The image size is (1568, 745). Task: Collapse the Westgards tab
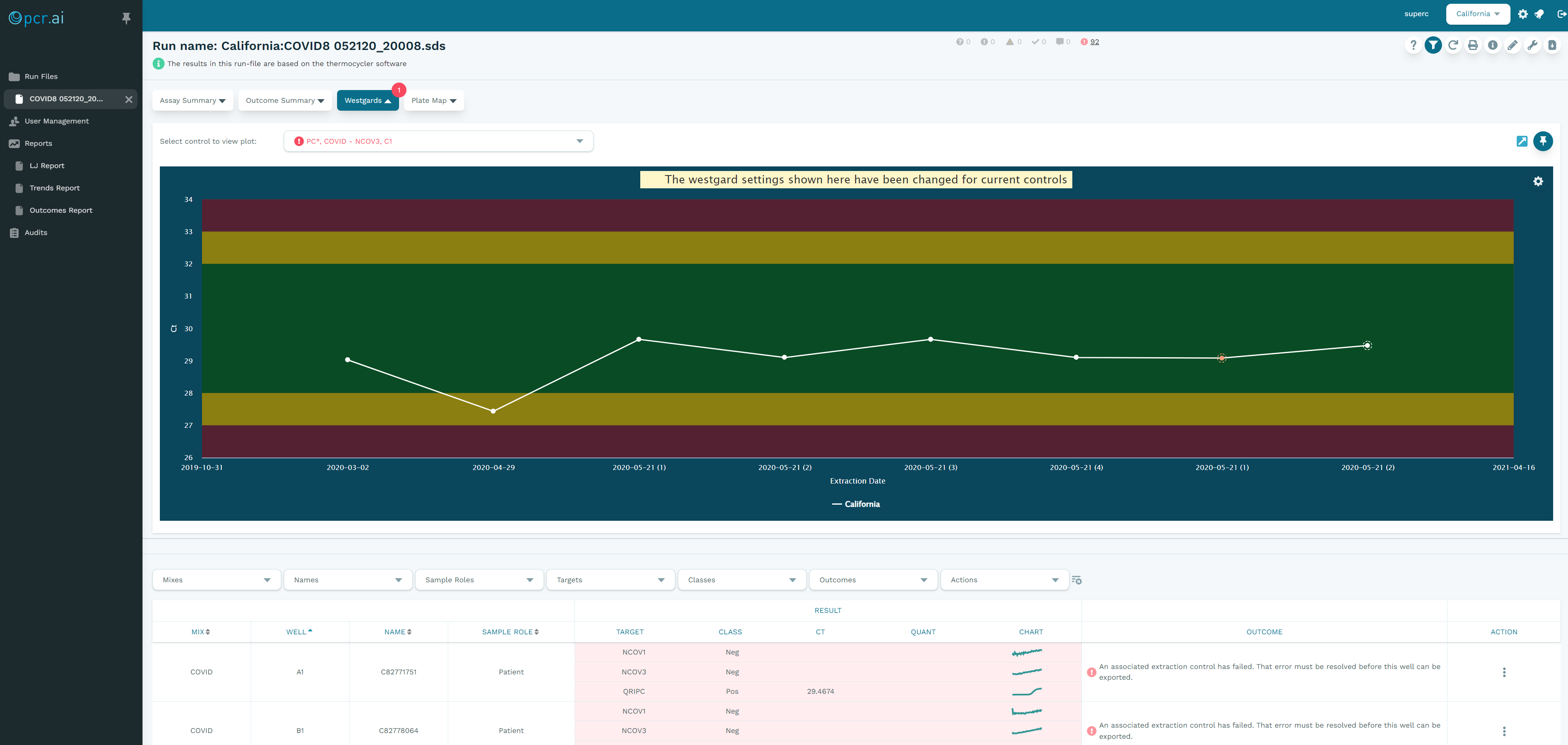pyautogui.click(x=368, y=100)
